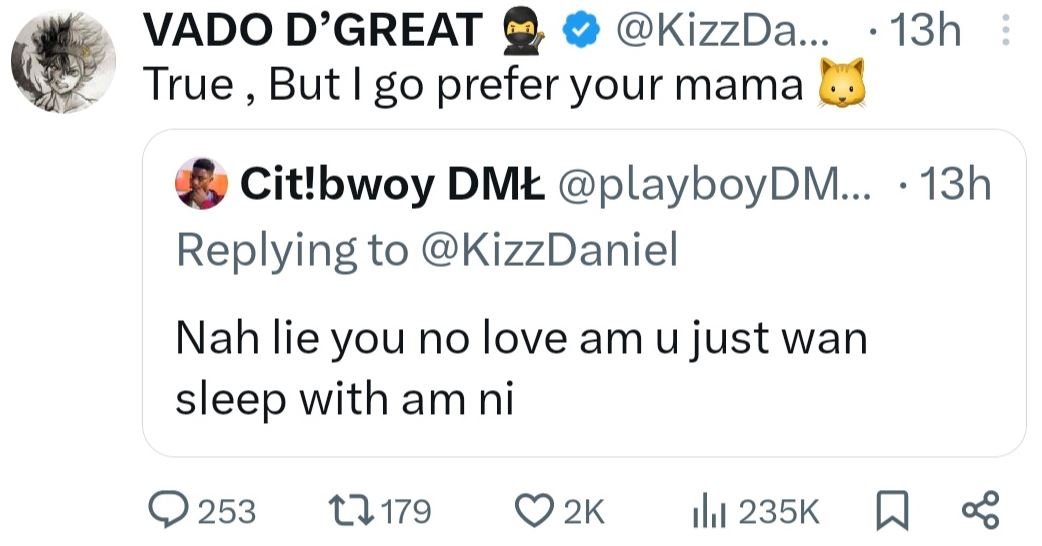The width and height of the screenshot is (1042, 546).
Task: Bookmark this tweet
Action: tap(888, 512)
